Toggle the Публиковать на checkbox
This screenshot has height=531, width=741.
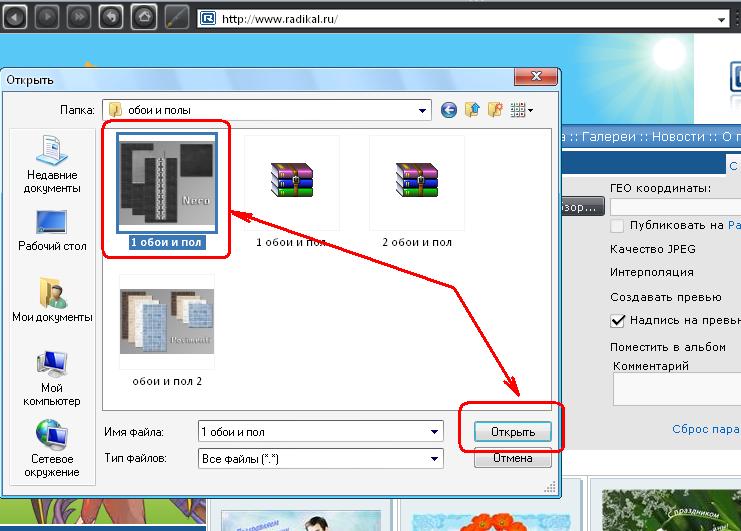coord(617,226)
